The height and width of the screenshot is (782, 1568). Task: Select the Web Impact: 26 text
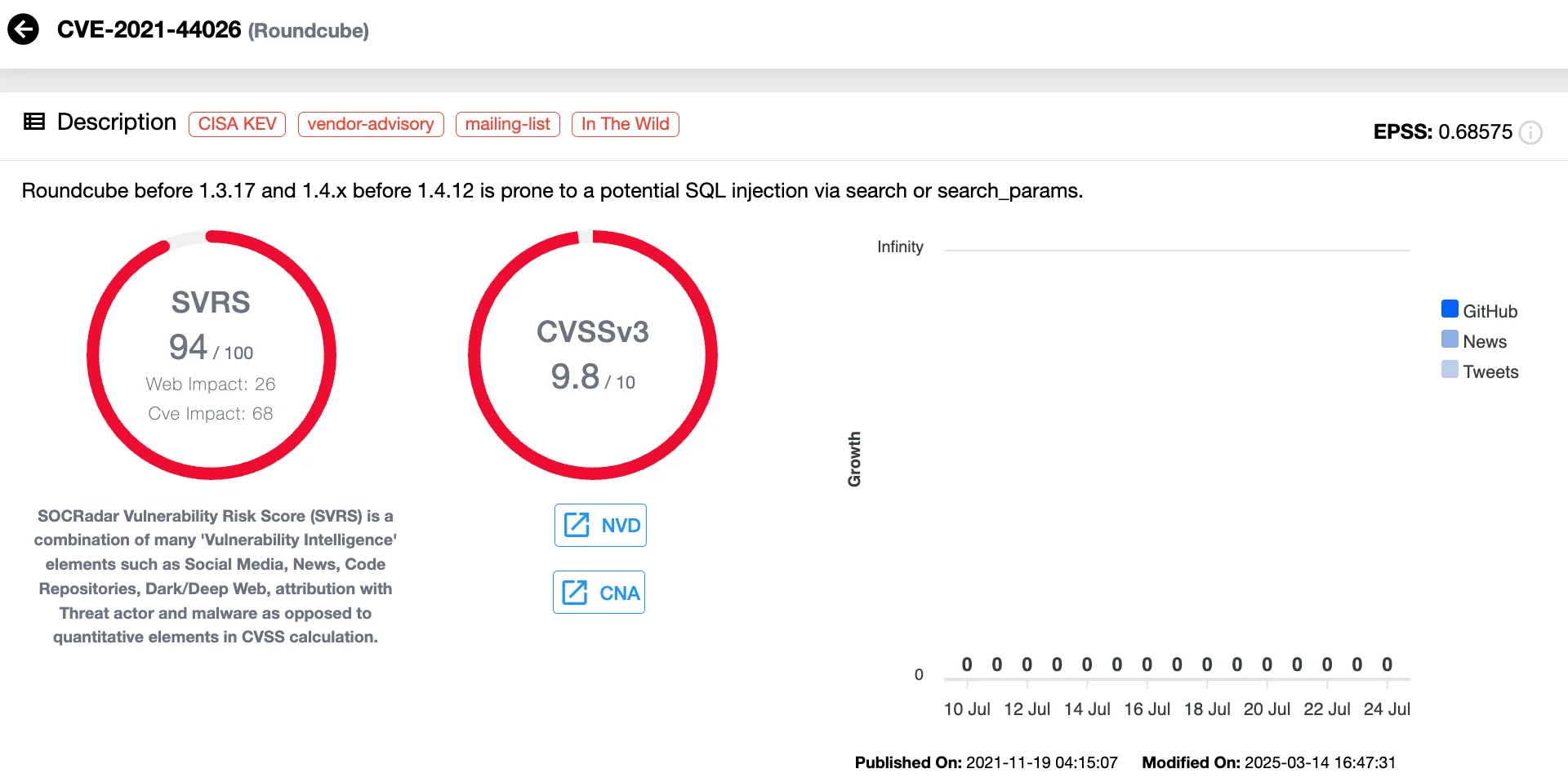(x=211, y=384)
